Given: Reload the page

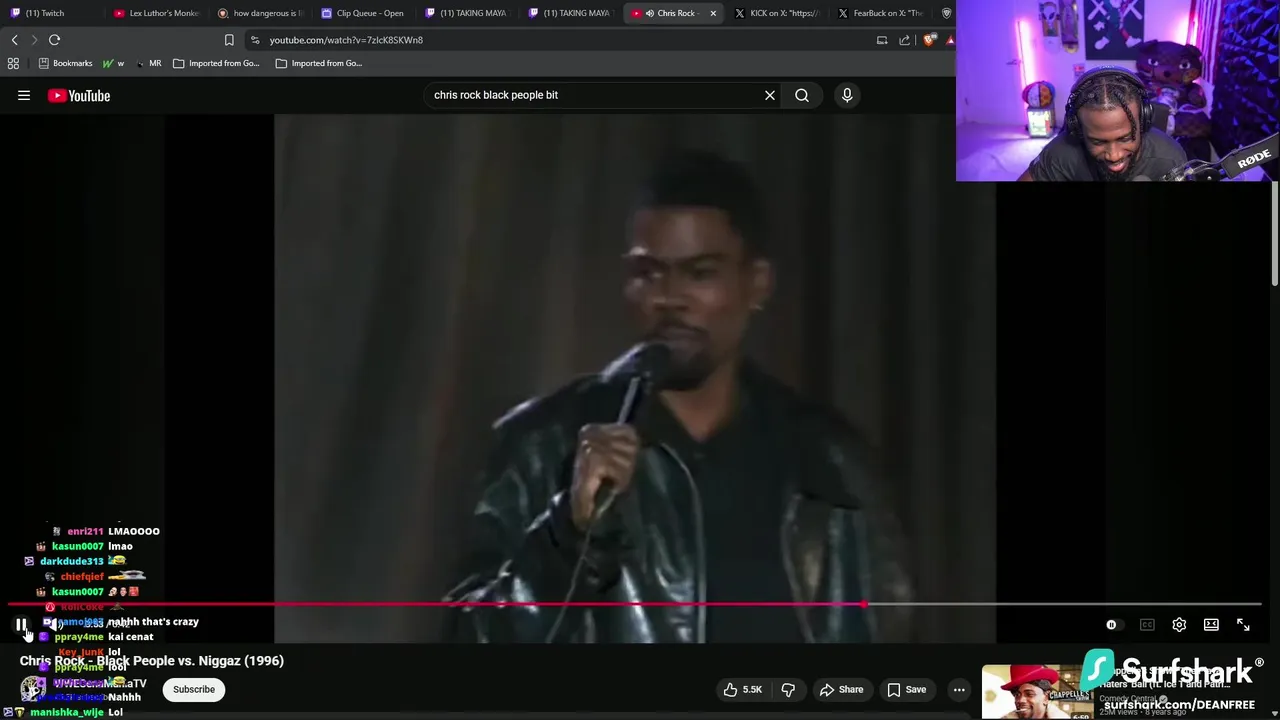Looking at the screenshot, I should click(54, 40).
